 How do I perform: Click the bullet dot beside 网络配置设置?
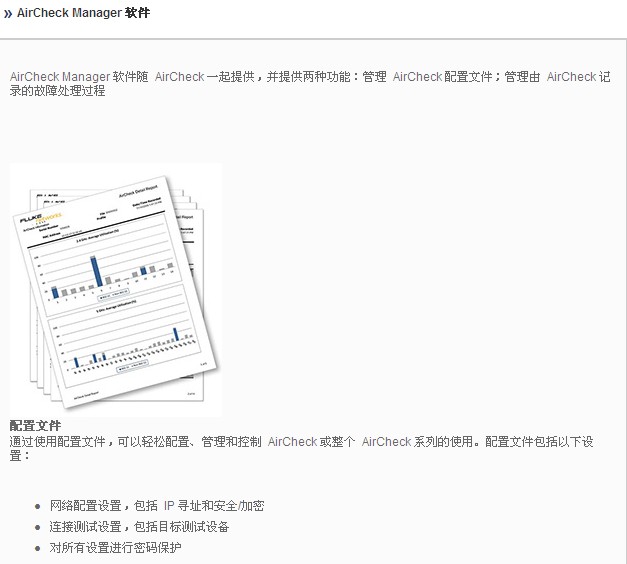[x=37, y=507]
